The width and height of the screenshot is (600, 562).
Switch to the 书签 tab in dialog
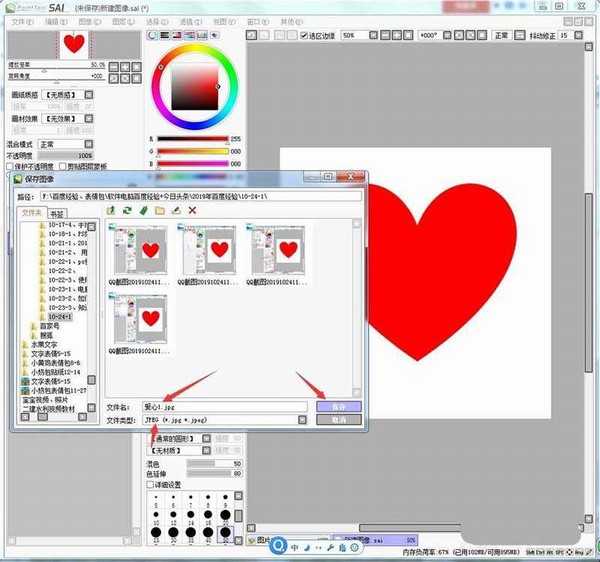[x=57, y=213]
